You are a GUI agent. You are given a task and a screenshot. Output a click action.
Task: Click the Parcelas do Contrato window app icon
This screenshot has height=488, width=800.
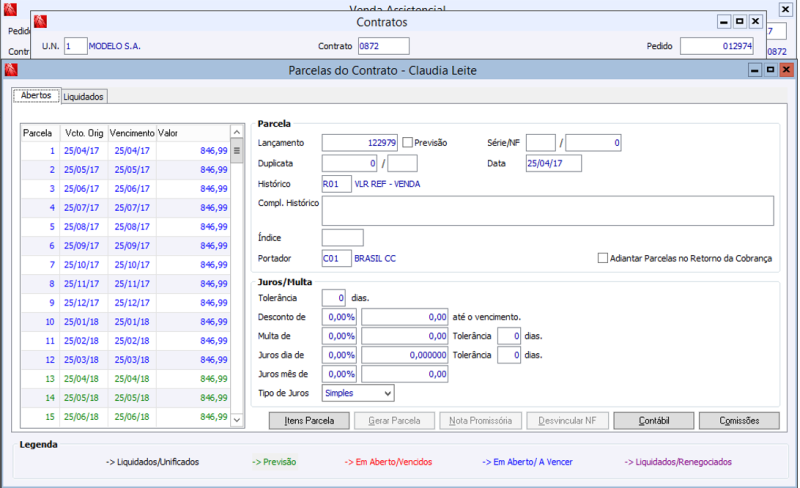[11, 70]
